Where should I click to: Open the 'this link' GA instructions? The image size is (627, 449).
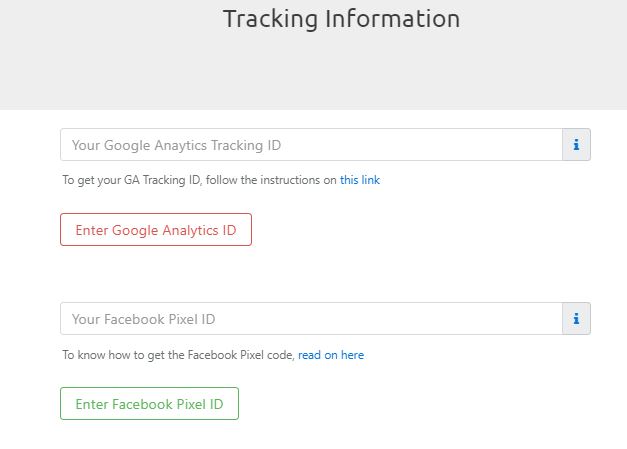coord(359,180)
